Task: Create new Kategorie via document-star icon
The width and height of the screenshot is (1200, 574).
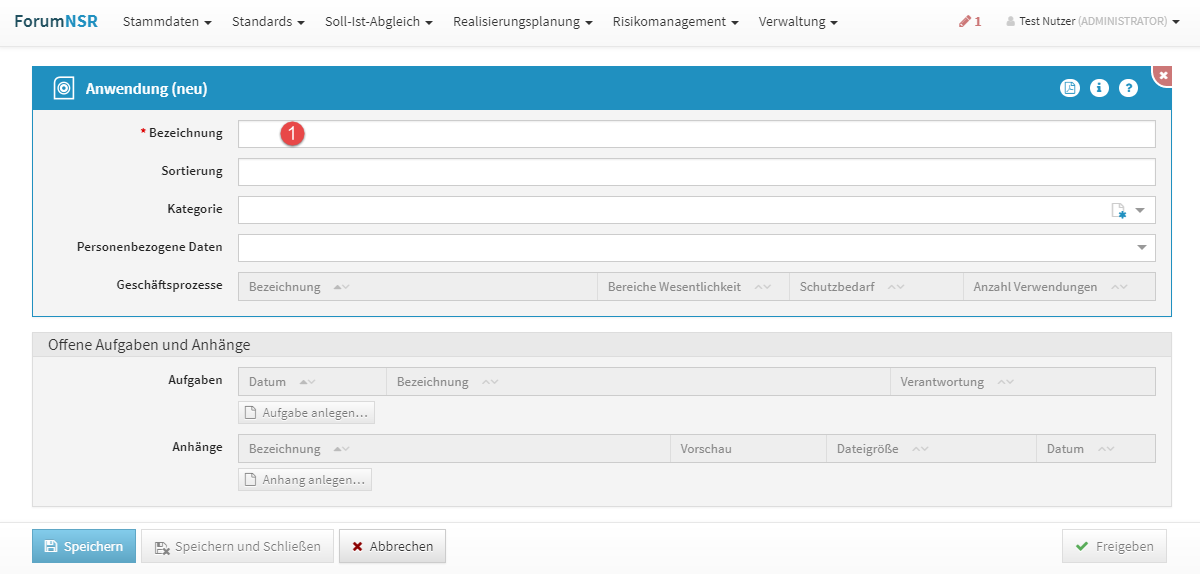Action: pos(1118,210)
